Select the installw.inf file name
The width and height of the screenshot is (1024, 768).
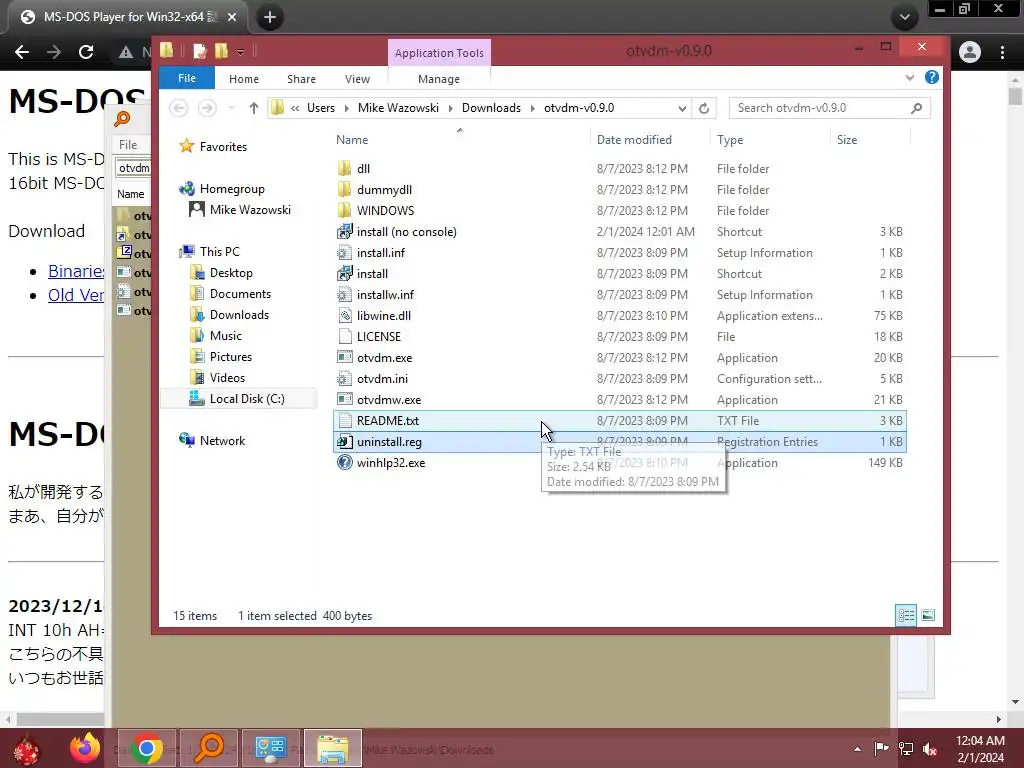point(385,295)
